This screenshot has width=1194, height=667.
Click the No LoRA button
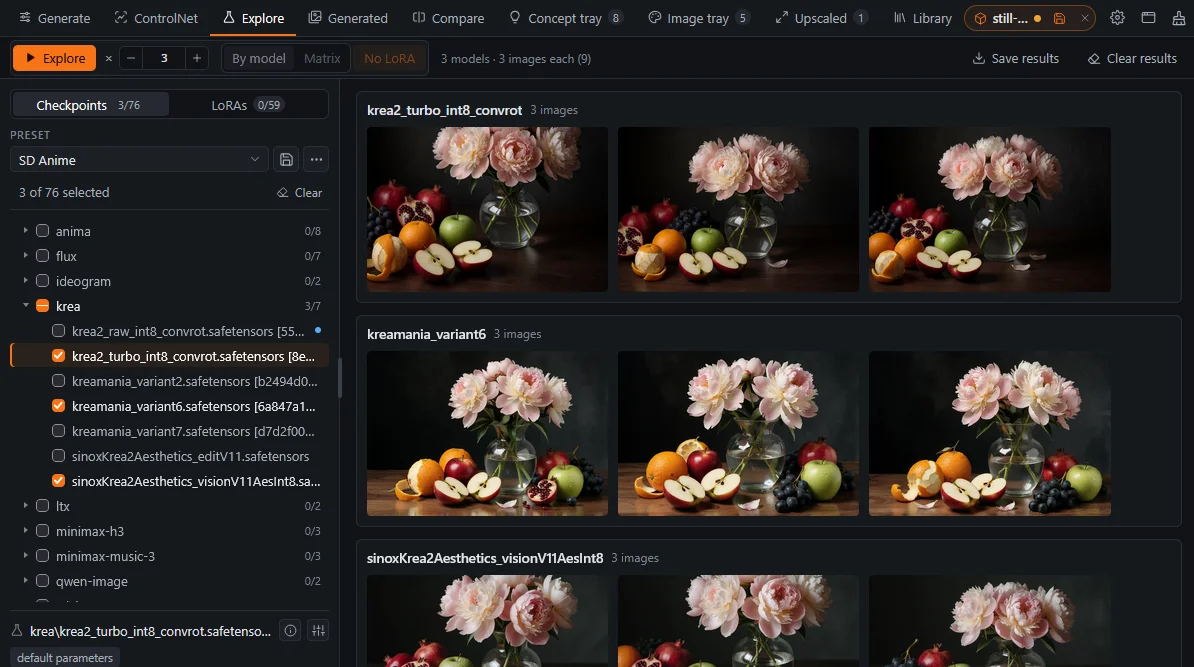pos(389,59)
